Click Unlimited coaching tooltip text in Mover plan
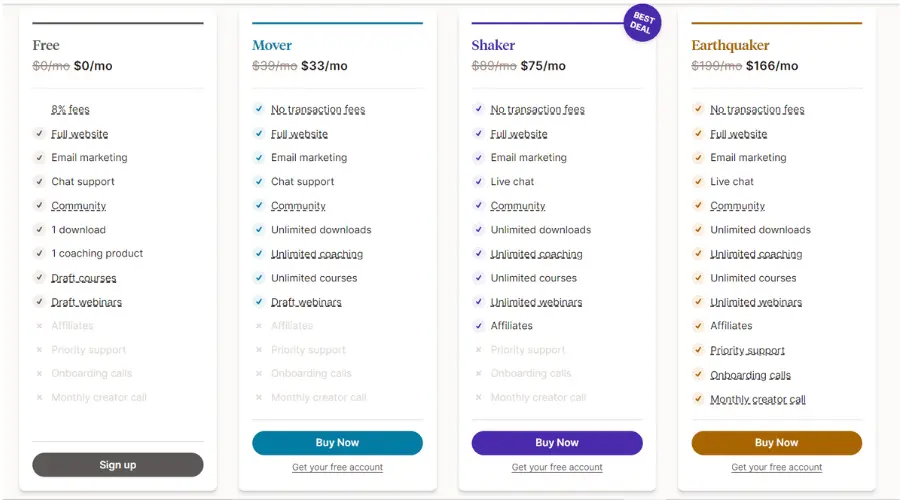 317,254
